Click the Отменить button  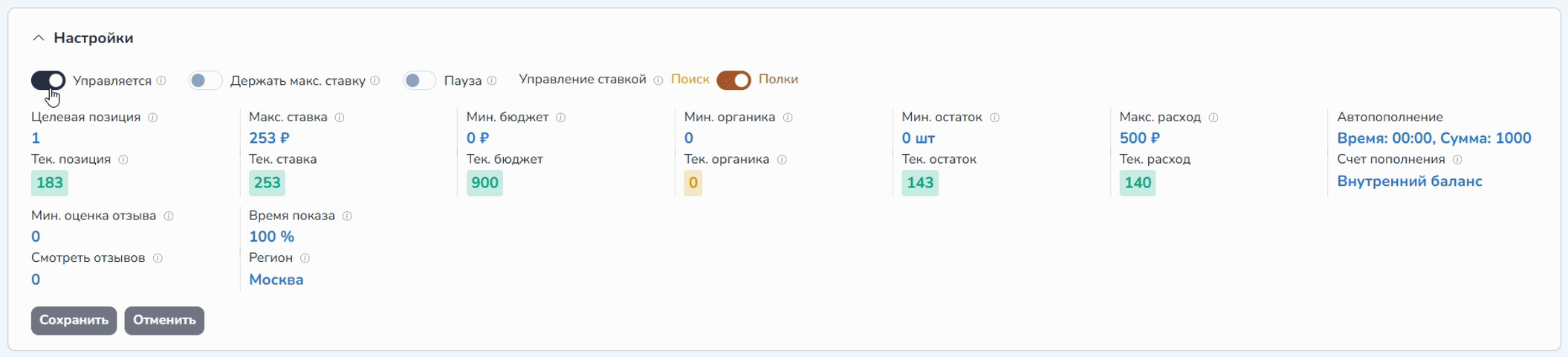coord(164,321)
